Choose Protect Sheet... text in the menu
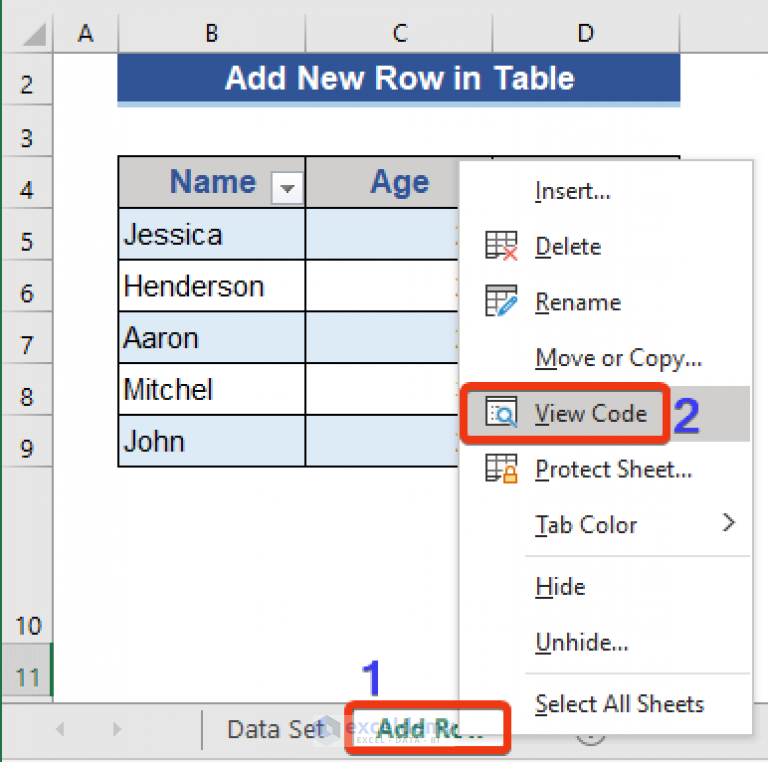This screenshot has height=762, width=768. (613, 469)
